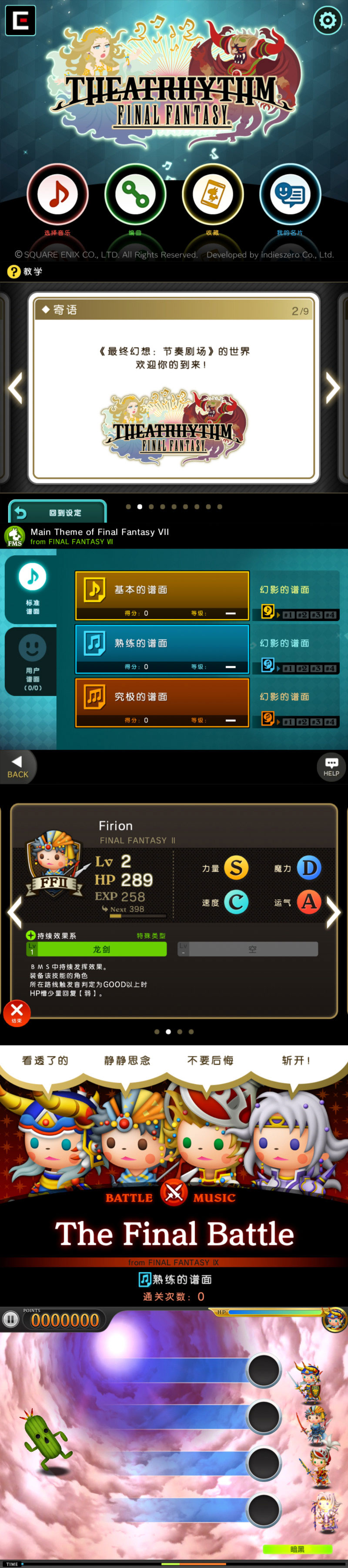348x1568 pixels.
Task: Go to previous tutorial page arrow
Action: coord(15,388)
